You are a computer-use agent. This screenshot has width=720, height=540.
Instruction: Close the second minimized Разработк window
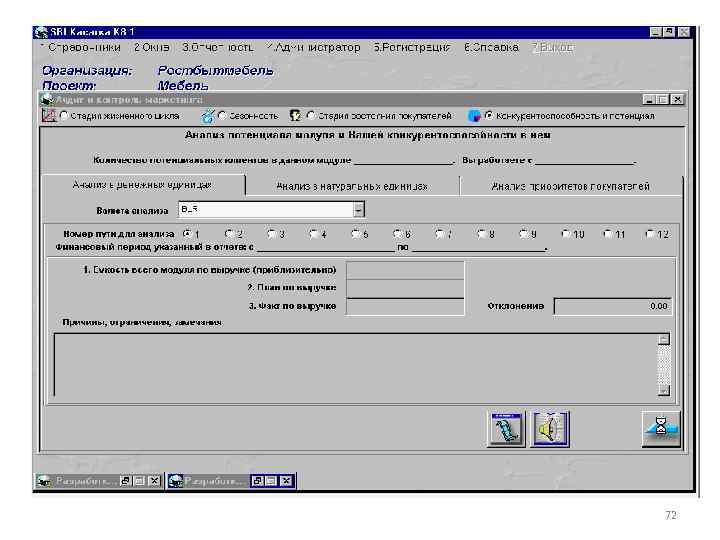click(287, 481)
